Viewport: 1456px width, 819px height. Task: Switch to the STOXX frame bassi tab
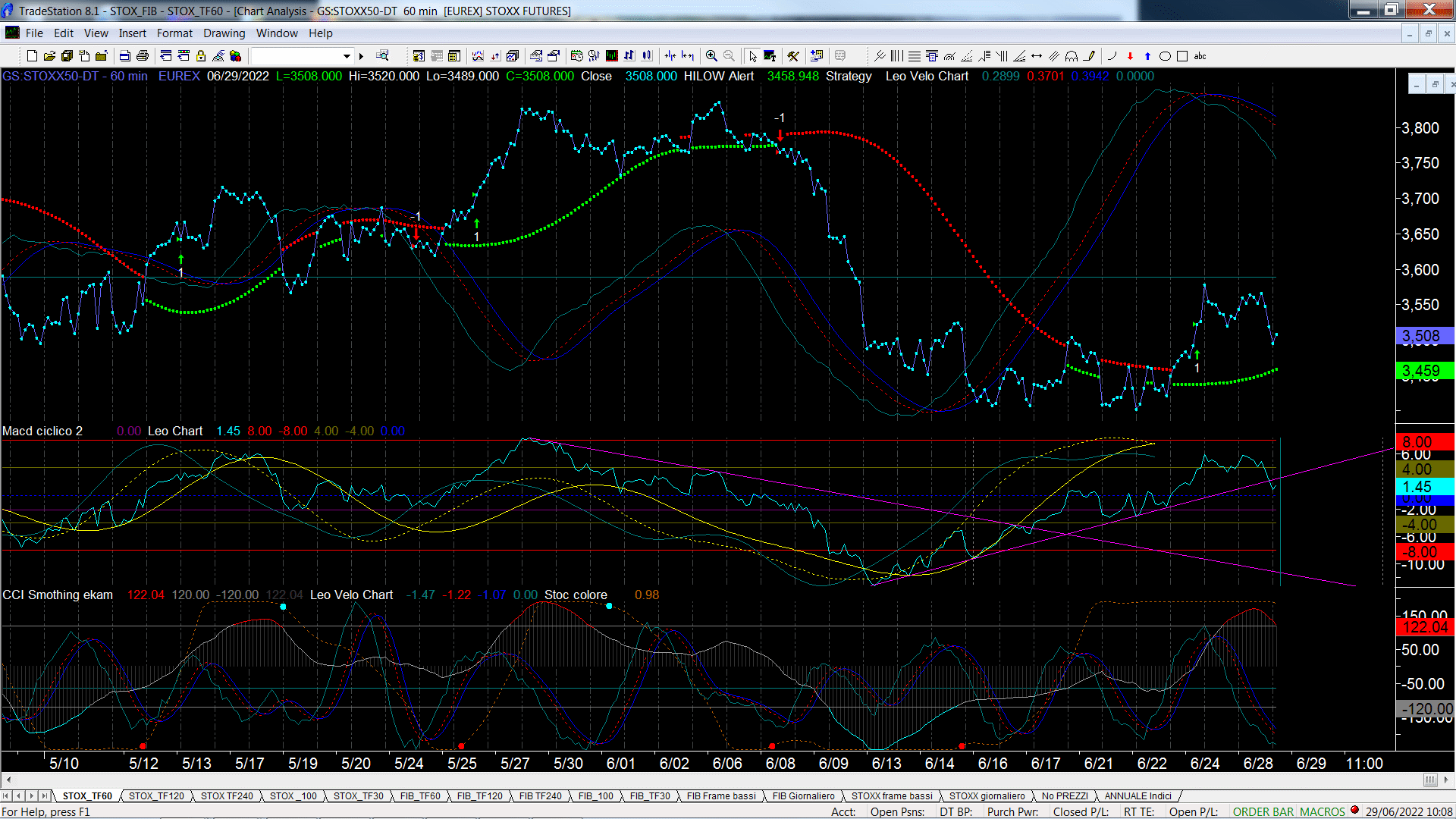892,795
